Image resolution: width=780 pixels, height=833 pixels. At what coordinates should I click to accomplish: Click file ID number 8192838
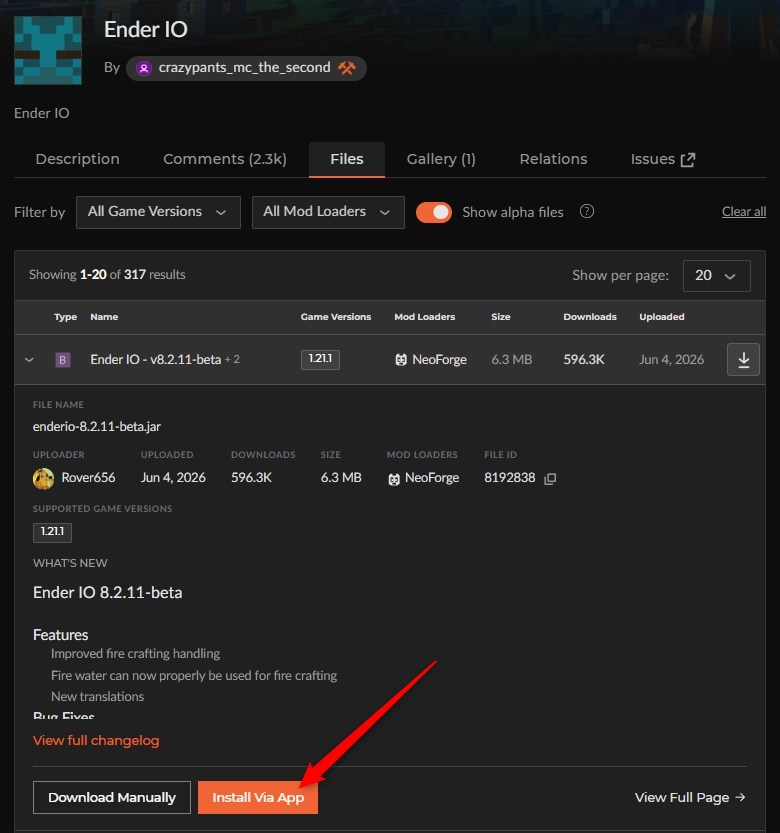coord(510,478)
